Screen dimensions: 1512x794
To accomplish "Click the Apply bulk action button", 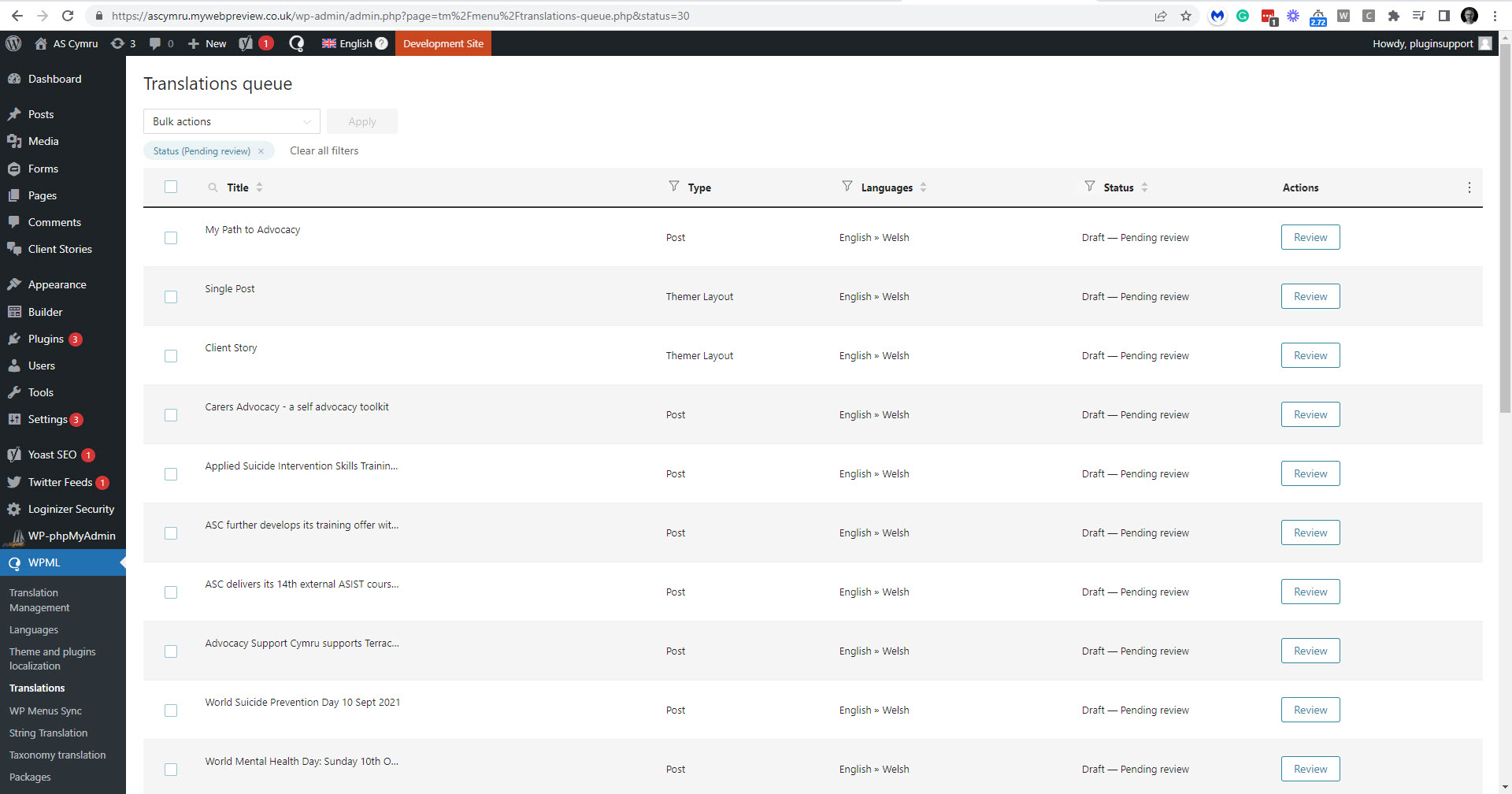I will tap(362, 121).
